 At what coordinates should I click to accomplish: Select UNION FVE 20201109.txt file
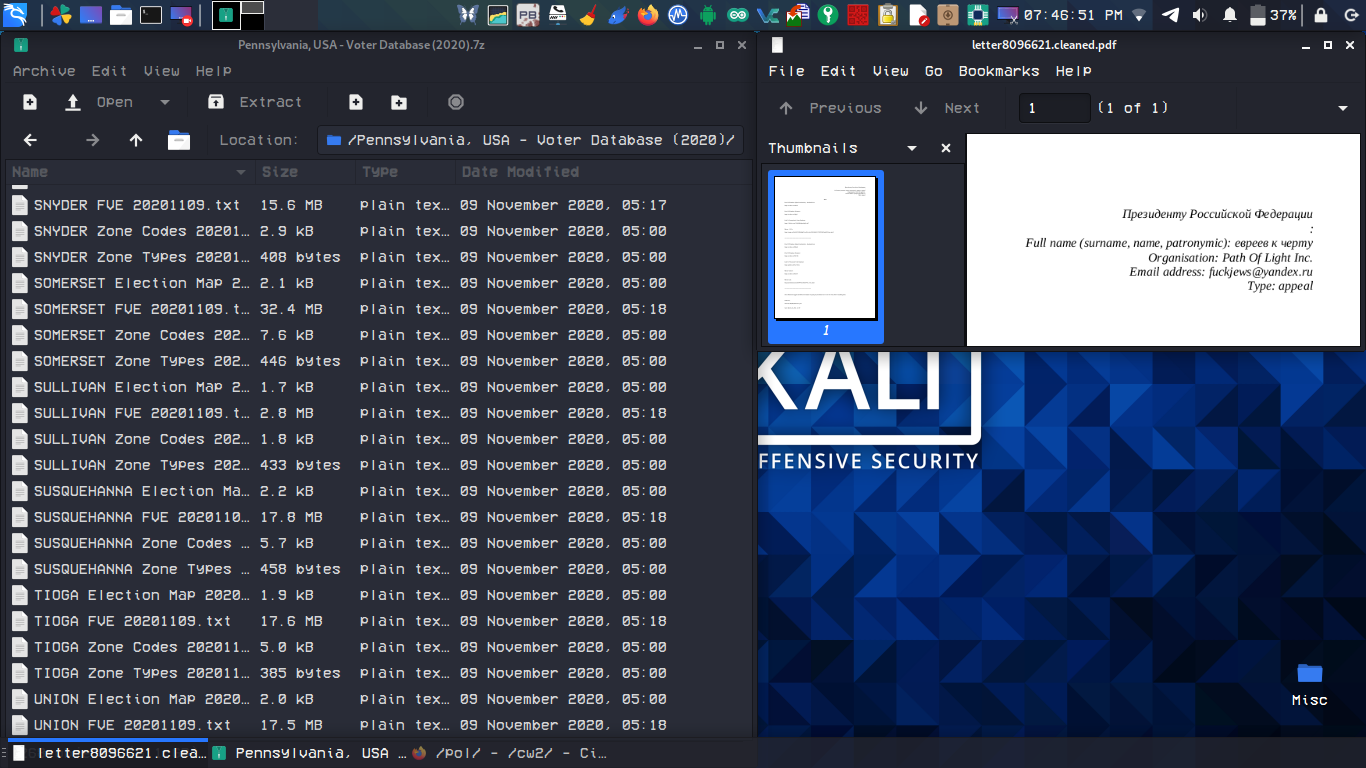tap(378, 725)
